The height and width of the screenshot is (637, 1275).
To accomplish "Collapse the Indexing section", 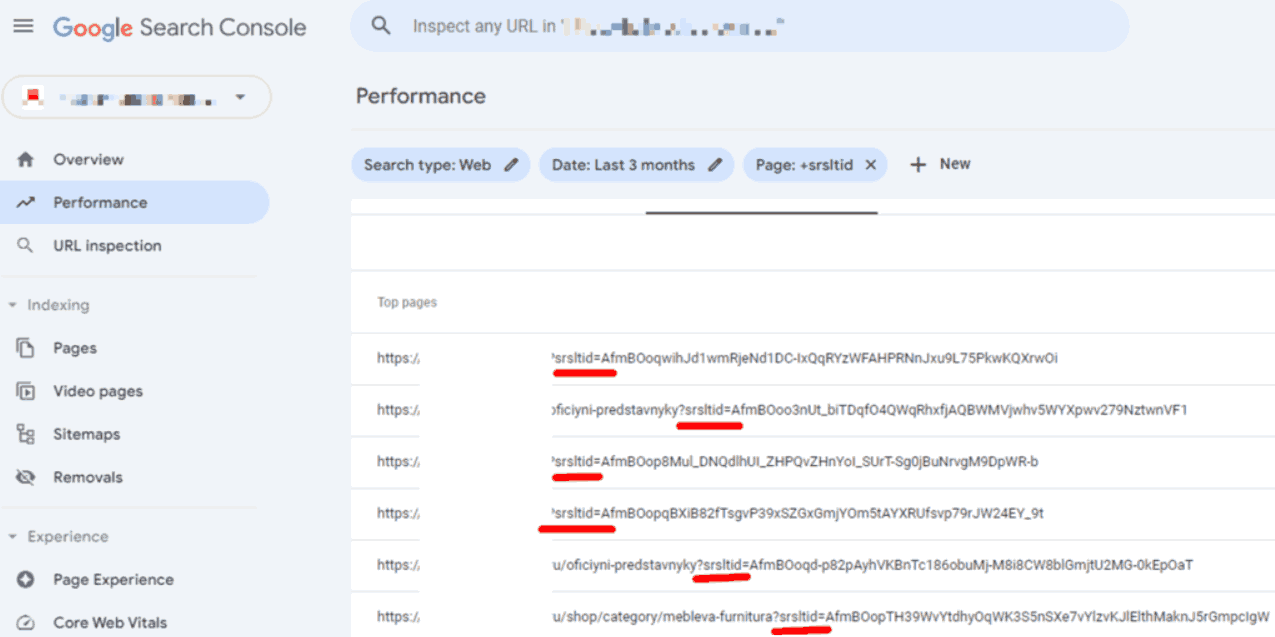I will [x=49, y=305].
